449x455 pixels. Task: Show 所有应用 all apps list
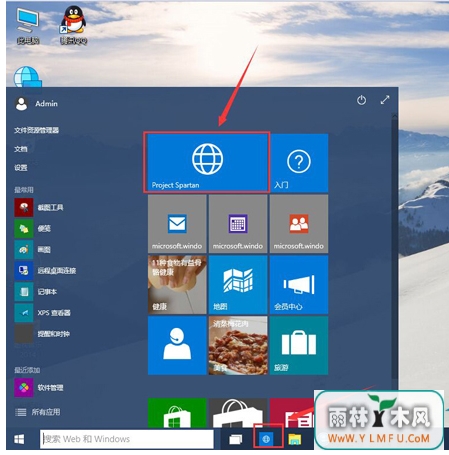[x=38, y=412]
